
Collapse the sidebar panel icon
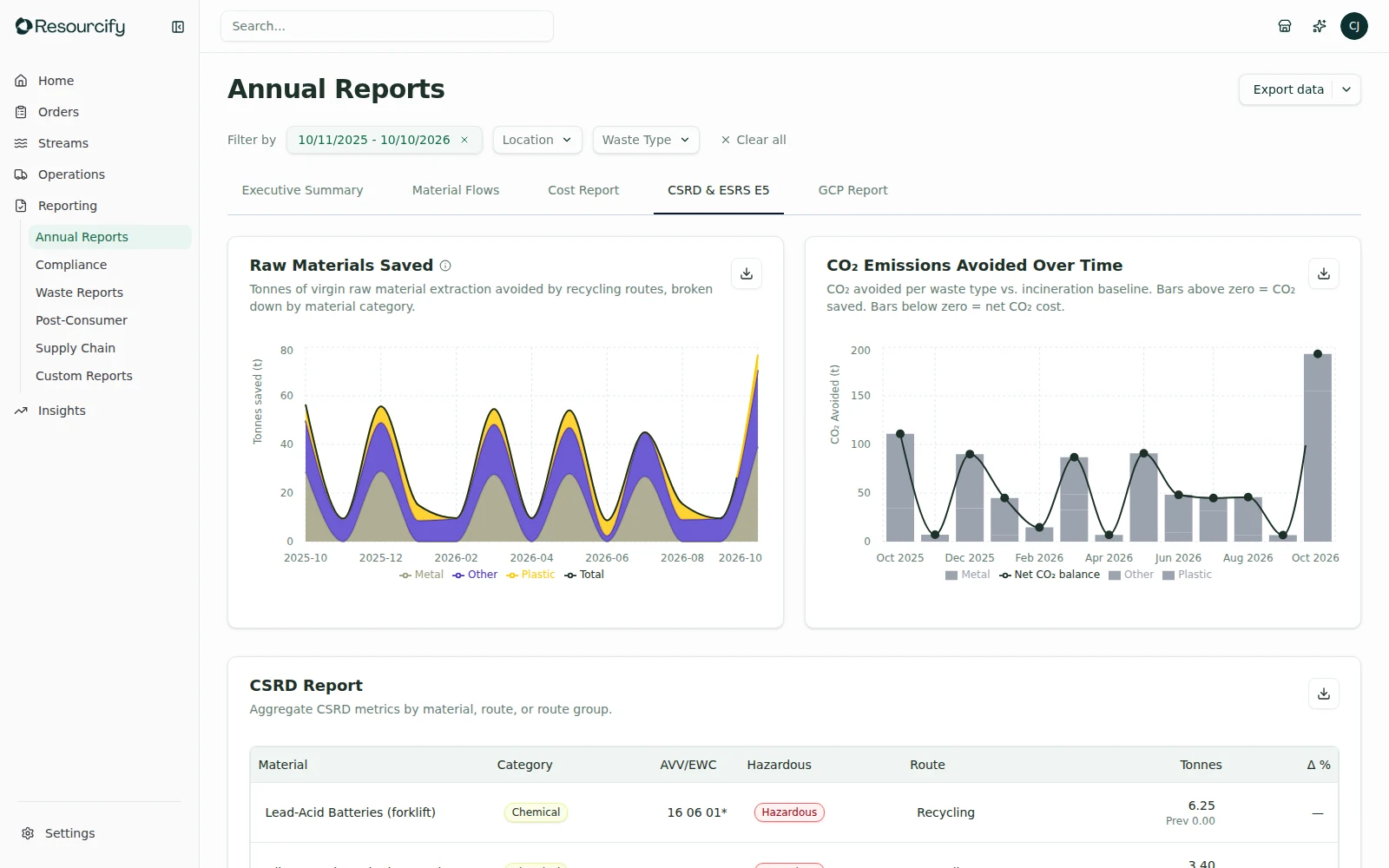178,27
